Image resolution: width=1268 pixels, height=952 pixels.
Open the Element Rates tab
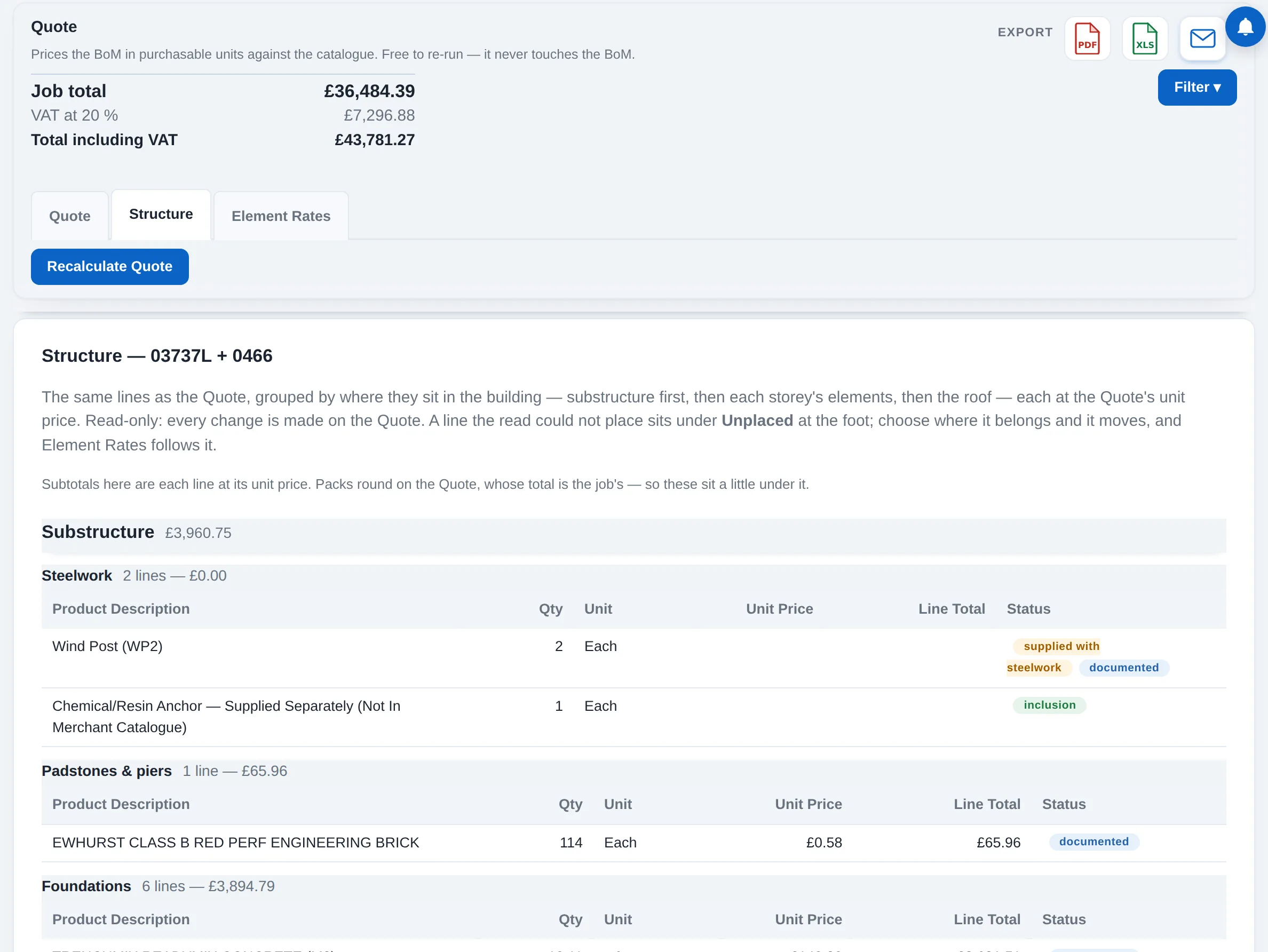pyautogui.click(x=281, y=216)
